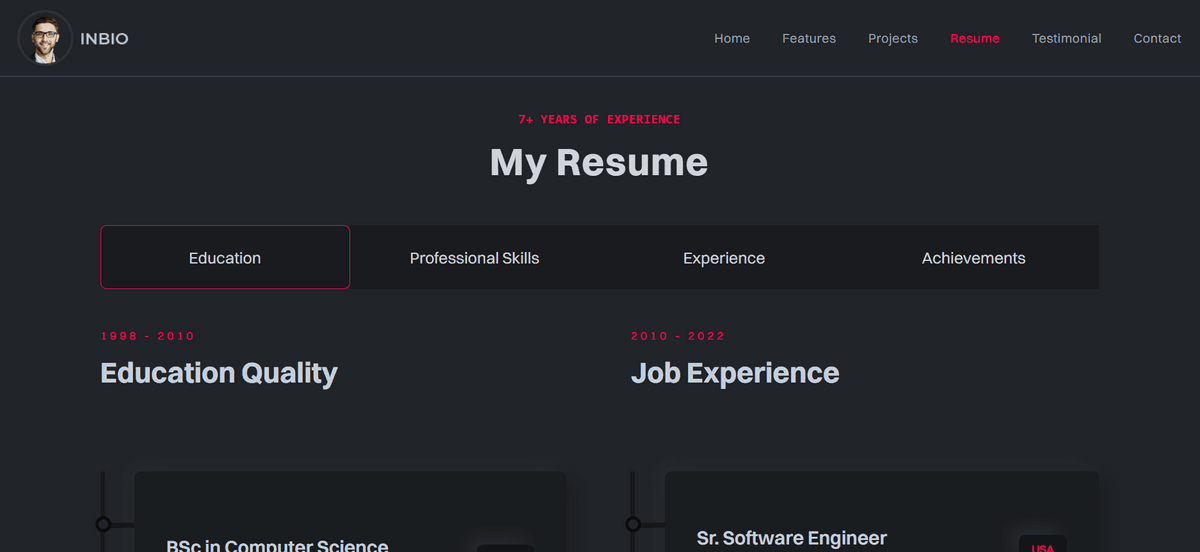Click the Job Experience timeline circle marker
This screenshot has height=552, width=1200.
pos(633,524)
